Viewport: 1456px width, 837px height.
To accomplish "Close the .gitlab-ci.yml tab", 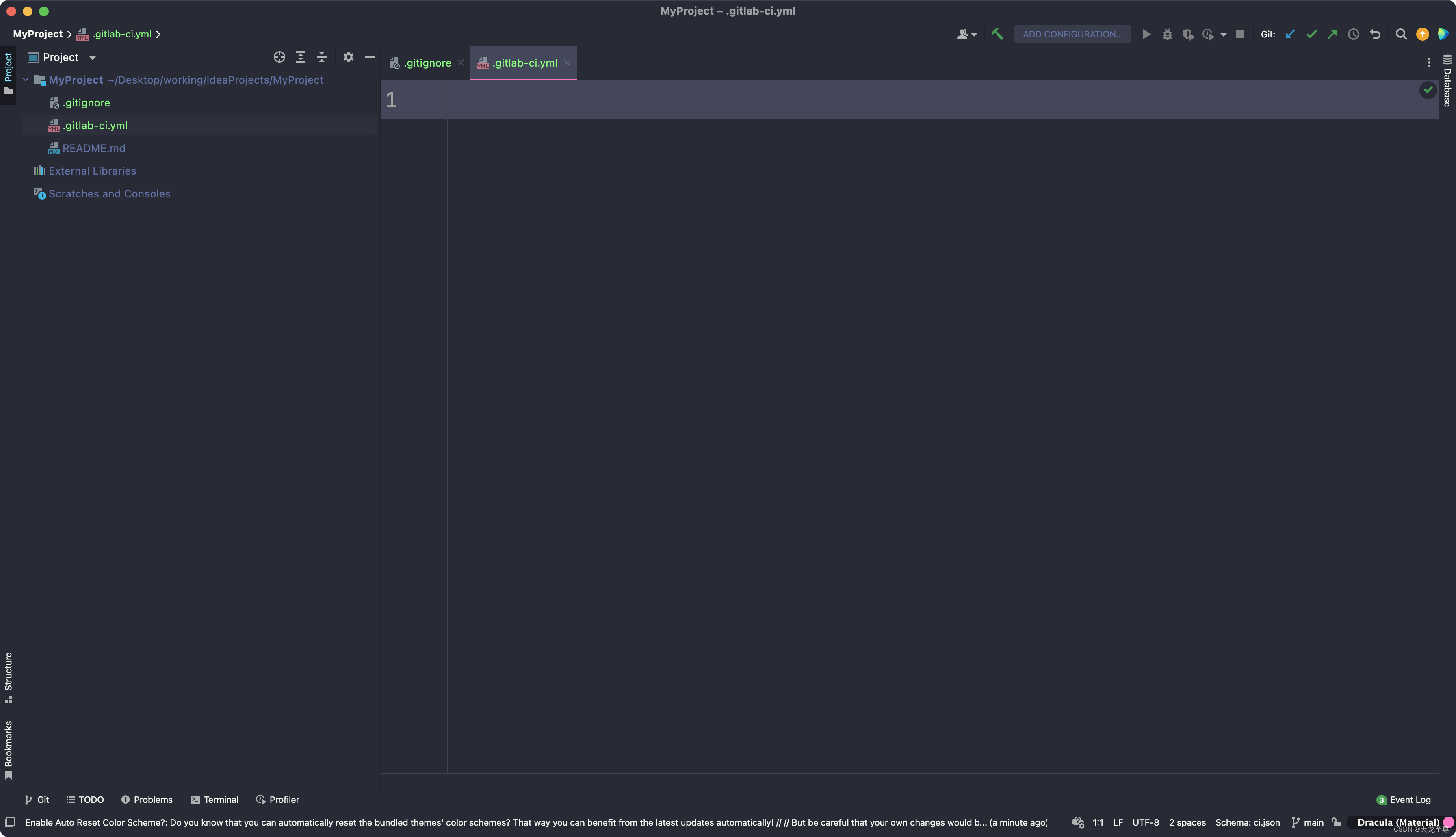I will pos(567,63).
